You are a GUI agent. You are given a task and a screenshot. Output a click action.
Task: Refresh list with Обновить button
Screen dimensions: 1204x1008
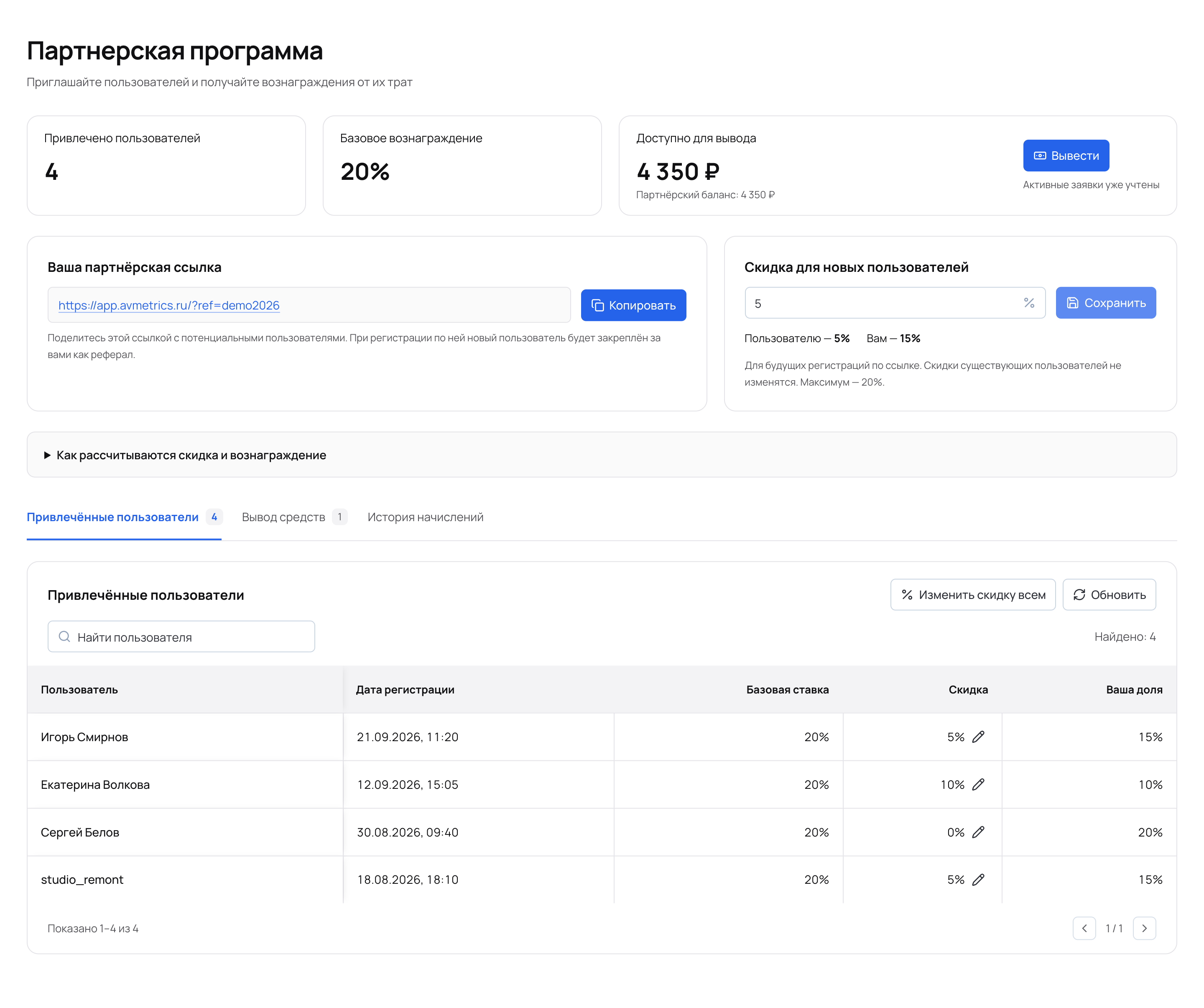coord(1109,595)
